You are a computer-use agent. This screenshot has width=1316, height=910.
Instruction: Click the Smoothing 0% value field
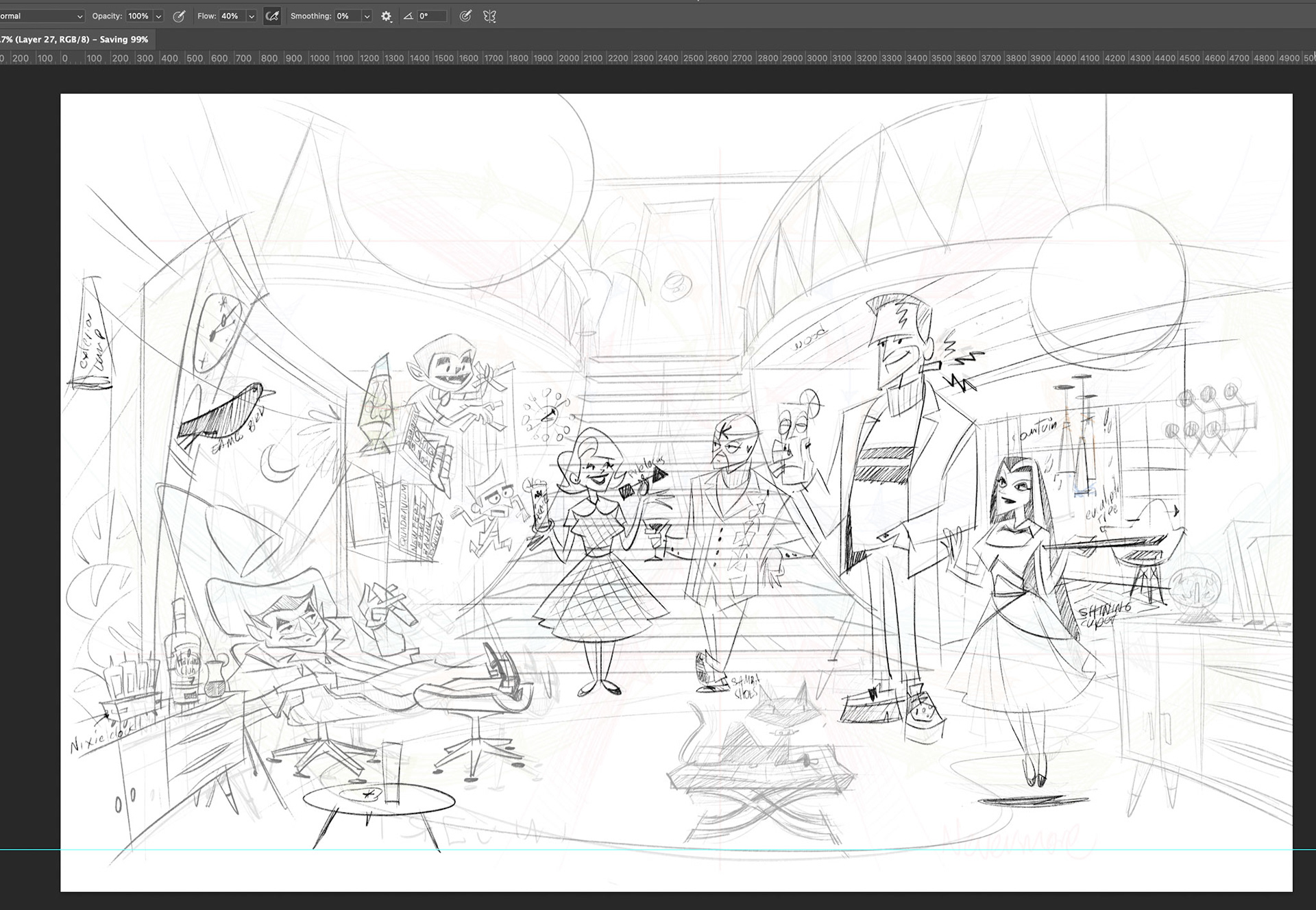point(347,16)
